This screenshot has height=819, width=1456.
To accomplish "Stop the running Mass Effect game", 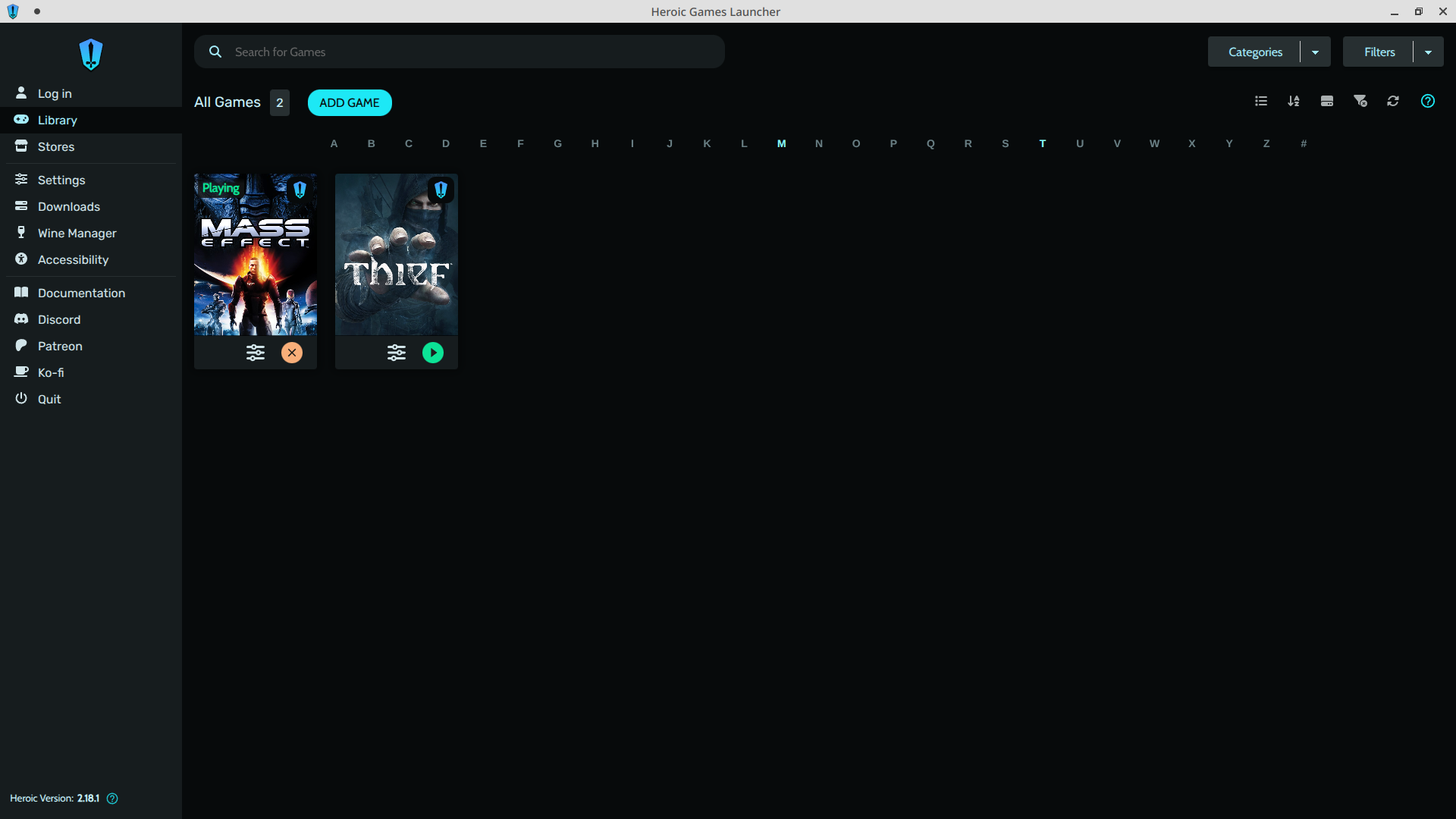I will (x=292, y=353).
